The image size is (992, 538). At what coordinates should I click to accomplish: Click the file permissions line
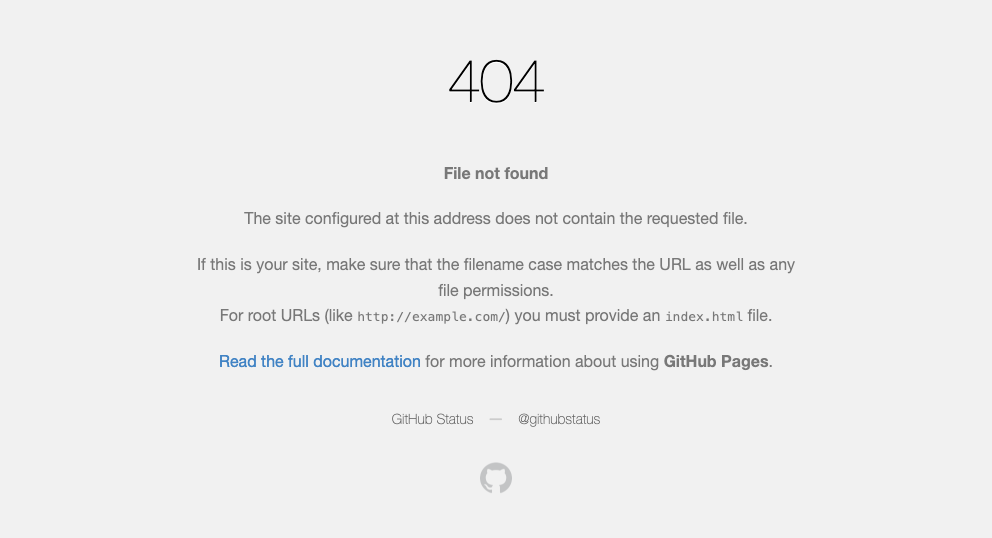pos(496,291)
